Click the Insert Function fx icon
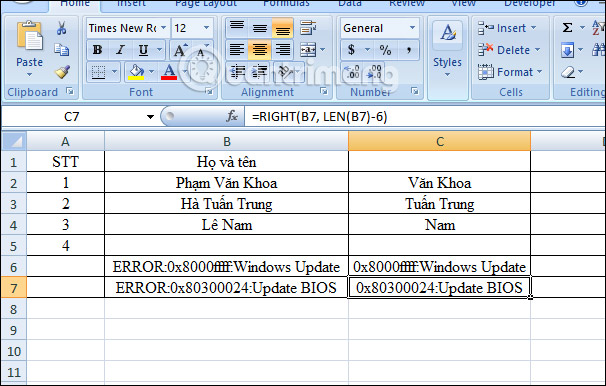 pos(232,116)
